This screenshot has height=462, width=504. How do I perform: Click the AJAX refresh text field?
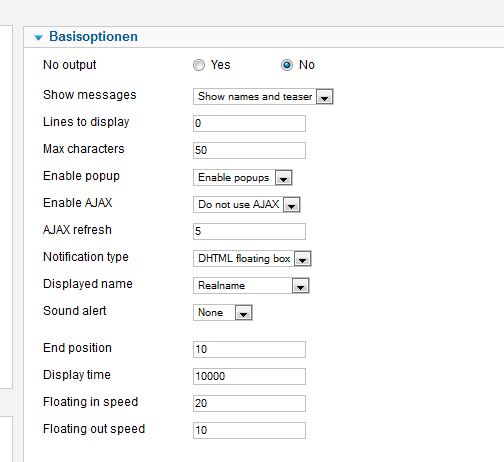pos(249,231)
